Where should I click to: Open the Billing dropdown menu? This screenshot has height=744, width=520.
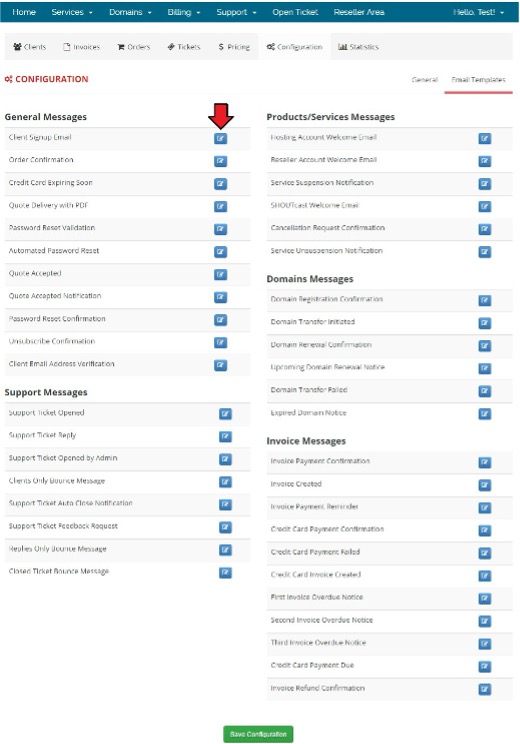point(184,12)
